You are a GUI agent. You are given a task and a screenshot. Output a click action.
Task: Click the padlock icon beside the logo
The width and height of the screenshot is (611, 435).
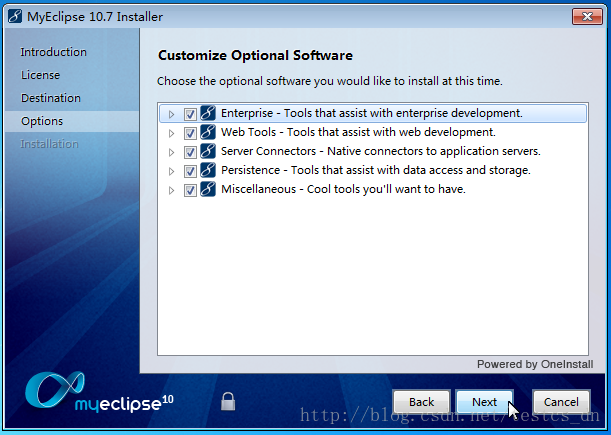pyautogui.click(x=228, y=401)
